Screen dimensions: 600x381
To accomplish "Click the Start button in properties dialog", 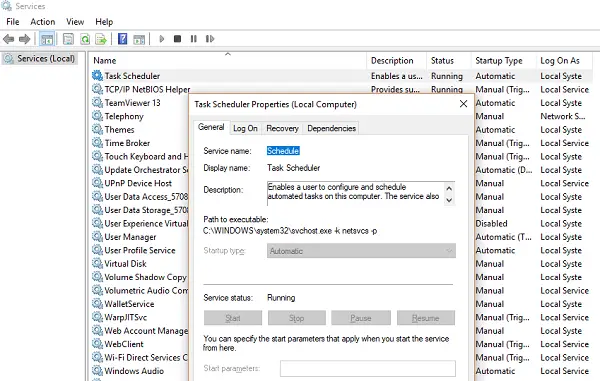I will 233,318.
